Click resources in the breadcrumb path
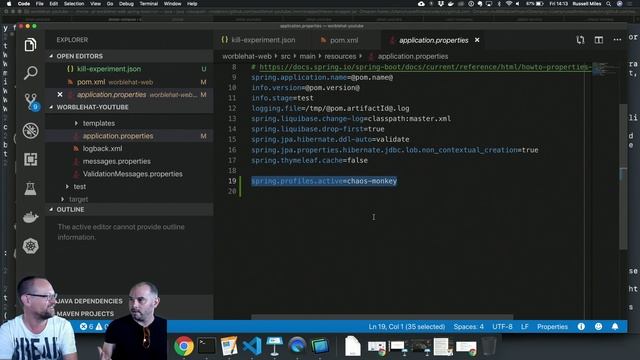The width and height of the screenshot is (640, 360). [340, 56]
